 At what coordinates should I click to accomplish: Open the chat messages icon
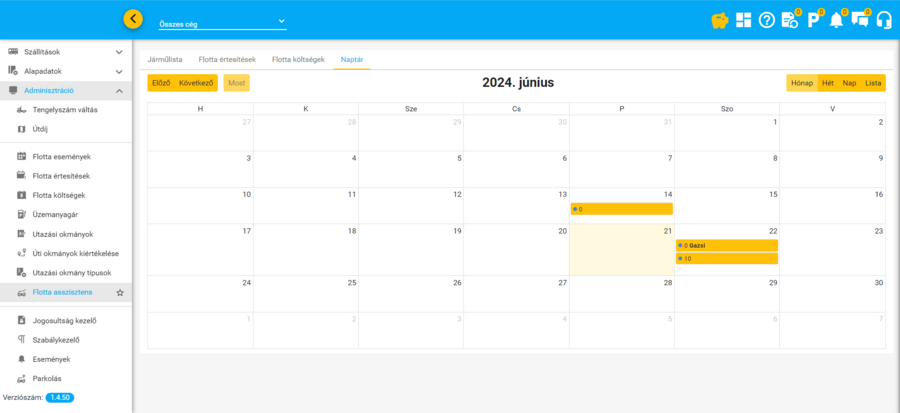click(859, 20)
